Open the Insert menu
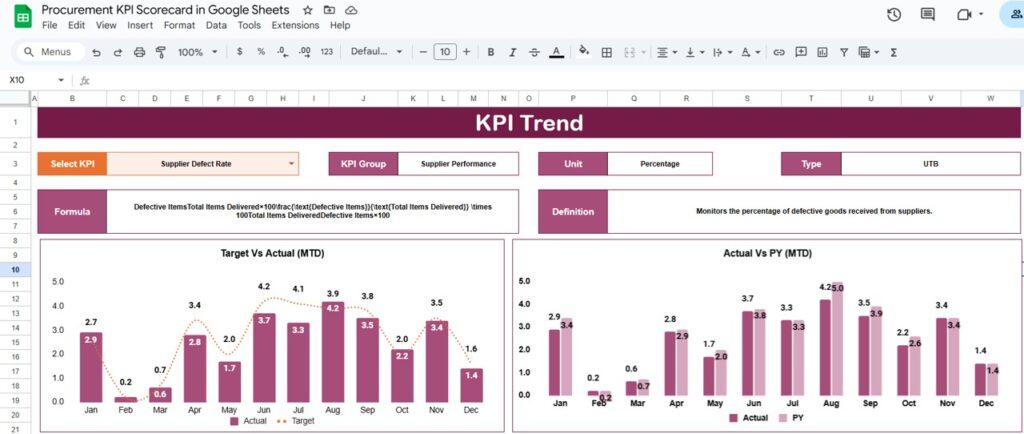This screenshot has height=434, width=1024. tap(140, 25)
